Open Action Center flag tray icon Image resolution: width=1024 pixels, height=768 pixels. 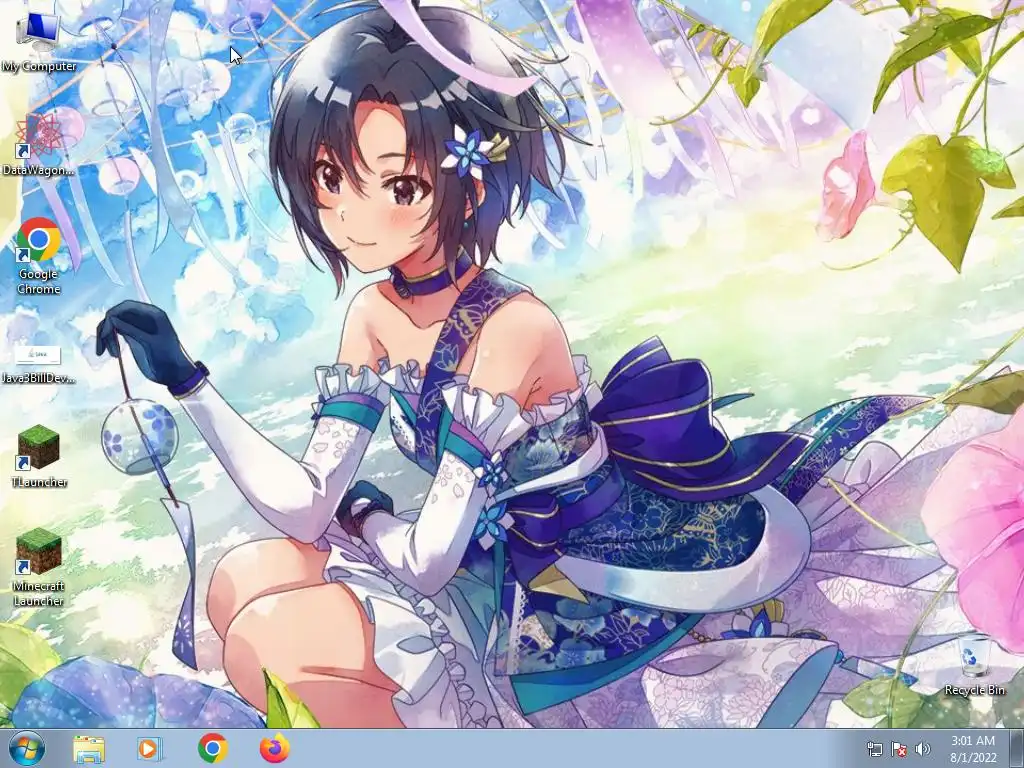point(898,749)
